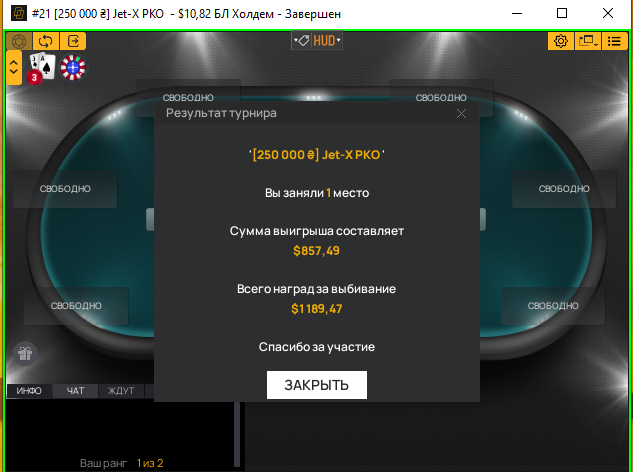Screen dimensions: 633x472
Task: Open the ЖДУТ tab
Action: (121, 390)
